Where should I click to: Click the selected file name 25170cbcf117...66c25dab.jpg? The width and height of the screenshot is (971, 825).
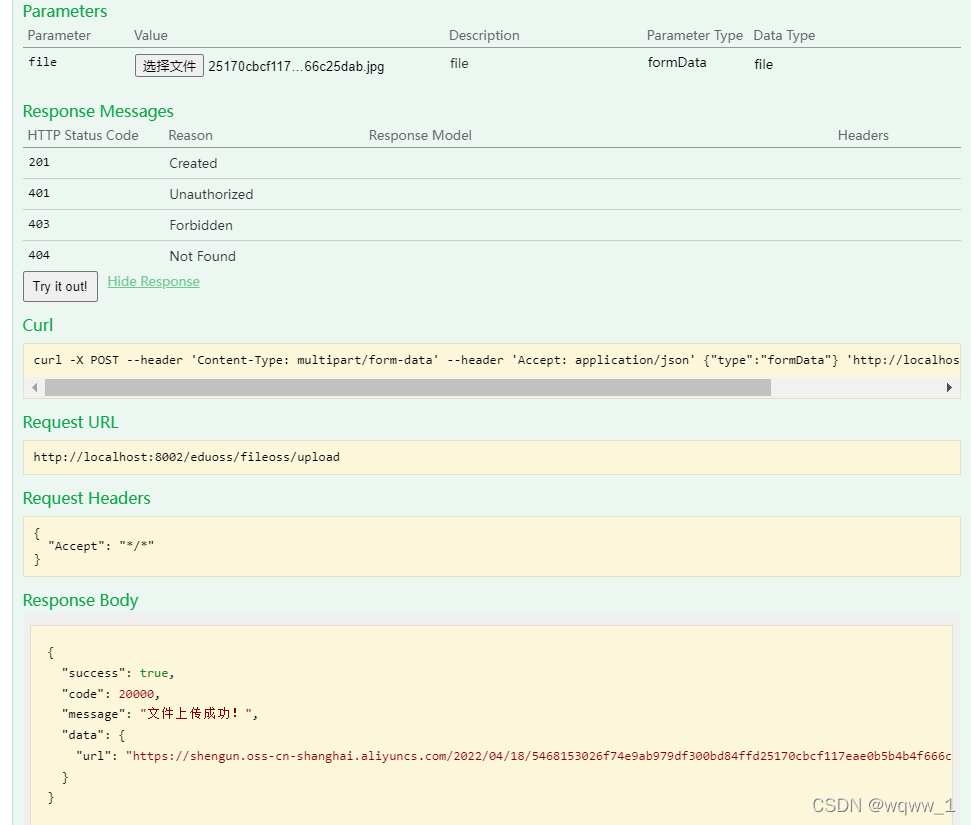point(296,66)
